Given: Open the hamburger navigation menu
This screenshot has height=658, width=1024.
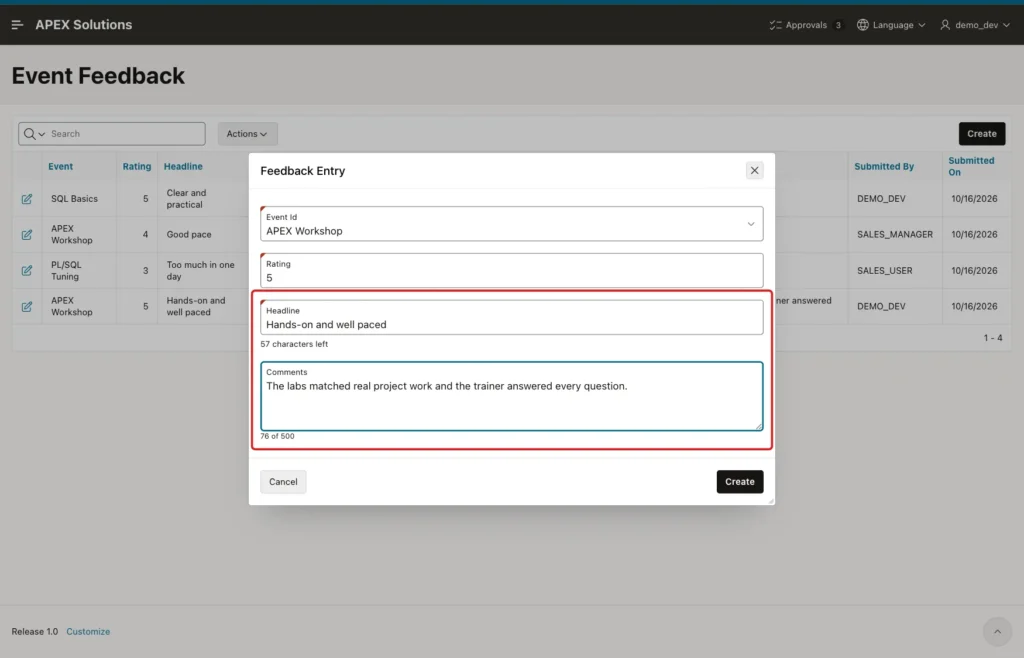Looking at the screenshot, I should tap(18, 25).
